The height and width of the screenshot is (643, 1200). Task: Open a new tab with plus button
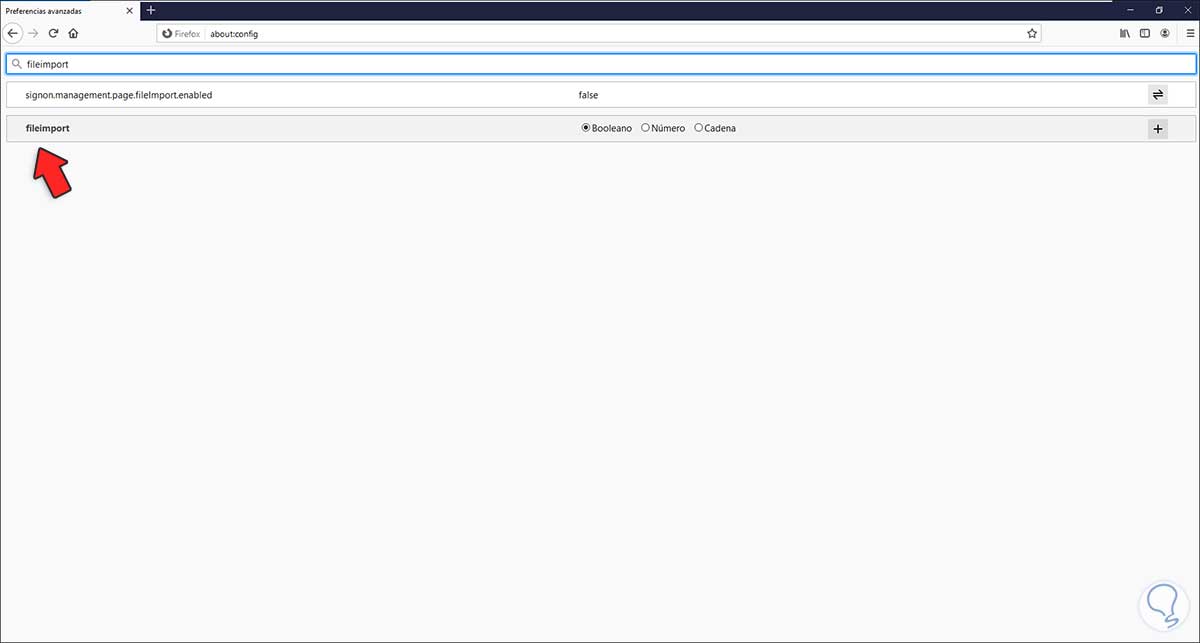pos(151,10)
